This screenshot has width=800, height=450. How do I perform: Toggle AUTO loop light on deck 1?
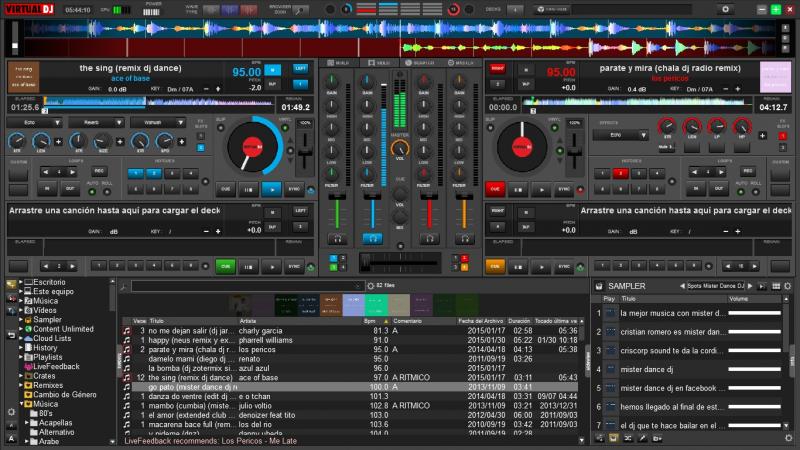point(92,192)
